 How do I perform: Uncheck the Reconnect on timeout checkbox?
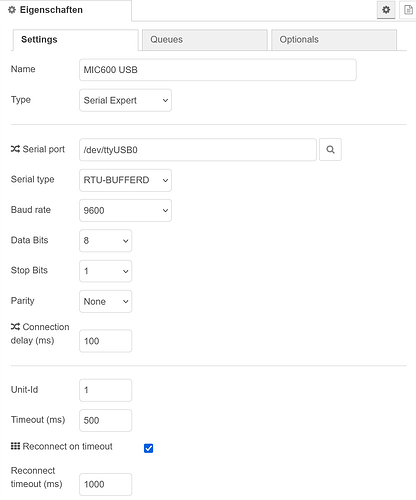149,448
